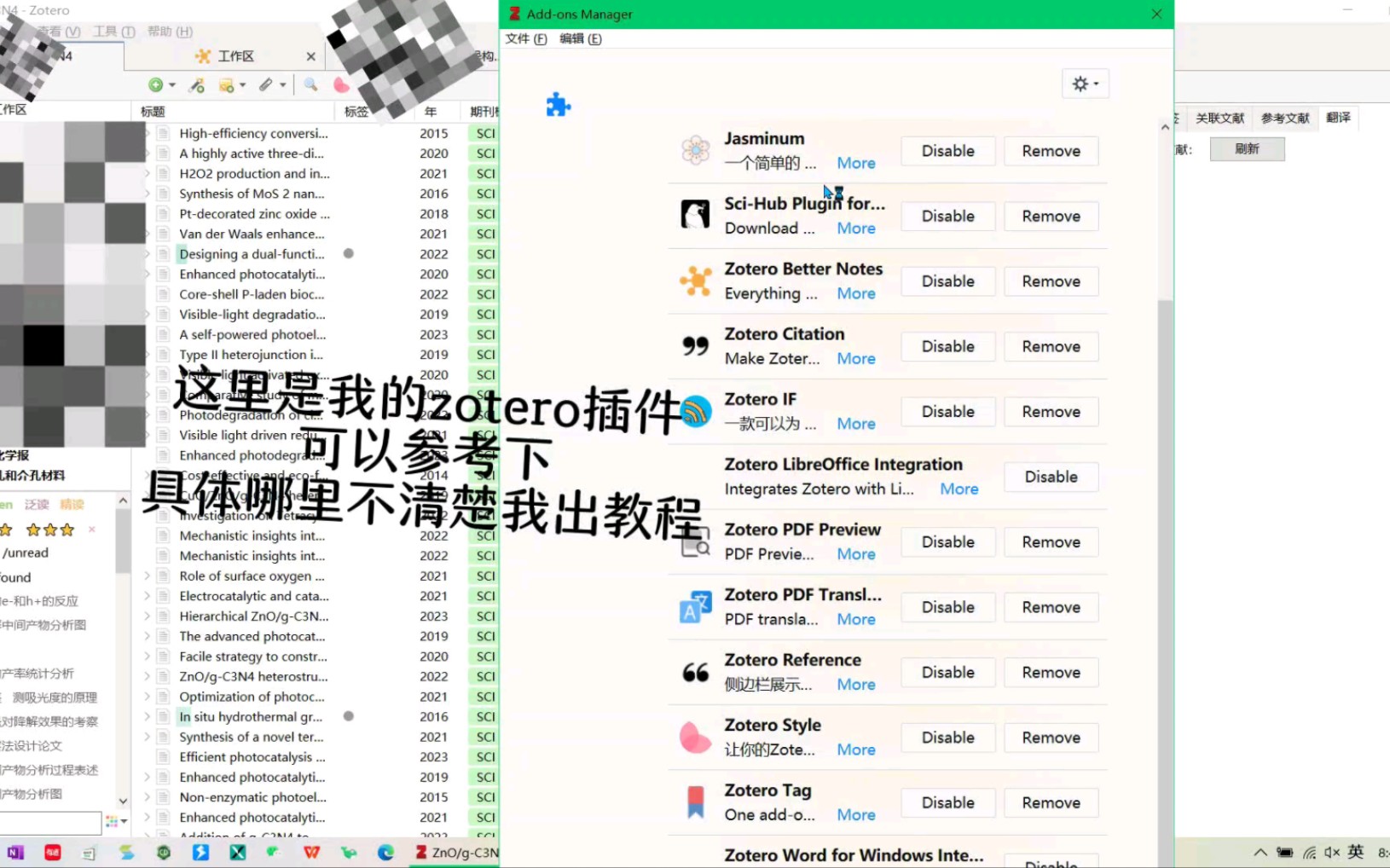Click the Advanced Search magnifier icon
This screenshot has width=1390, height=868.
pyautogui.click(x=310, y=84)
